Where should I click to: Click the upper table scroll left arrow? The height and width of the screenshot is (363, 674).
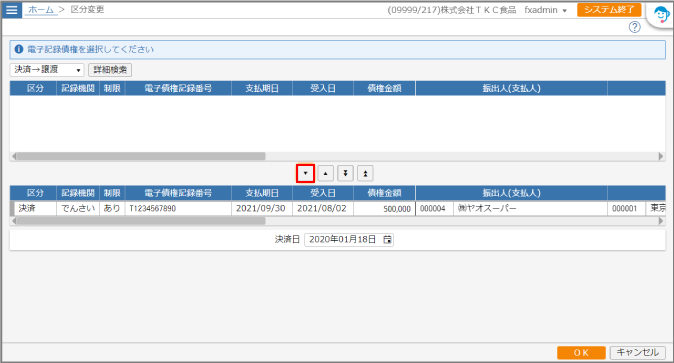point(14,156)
